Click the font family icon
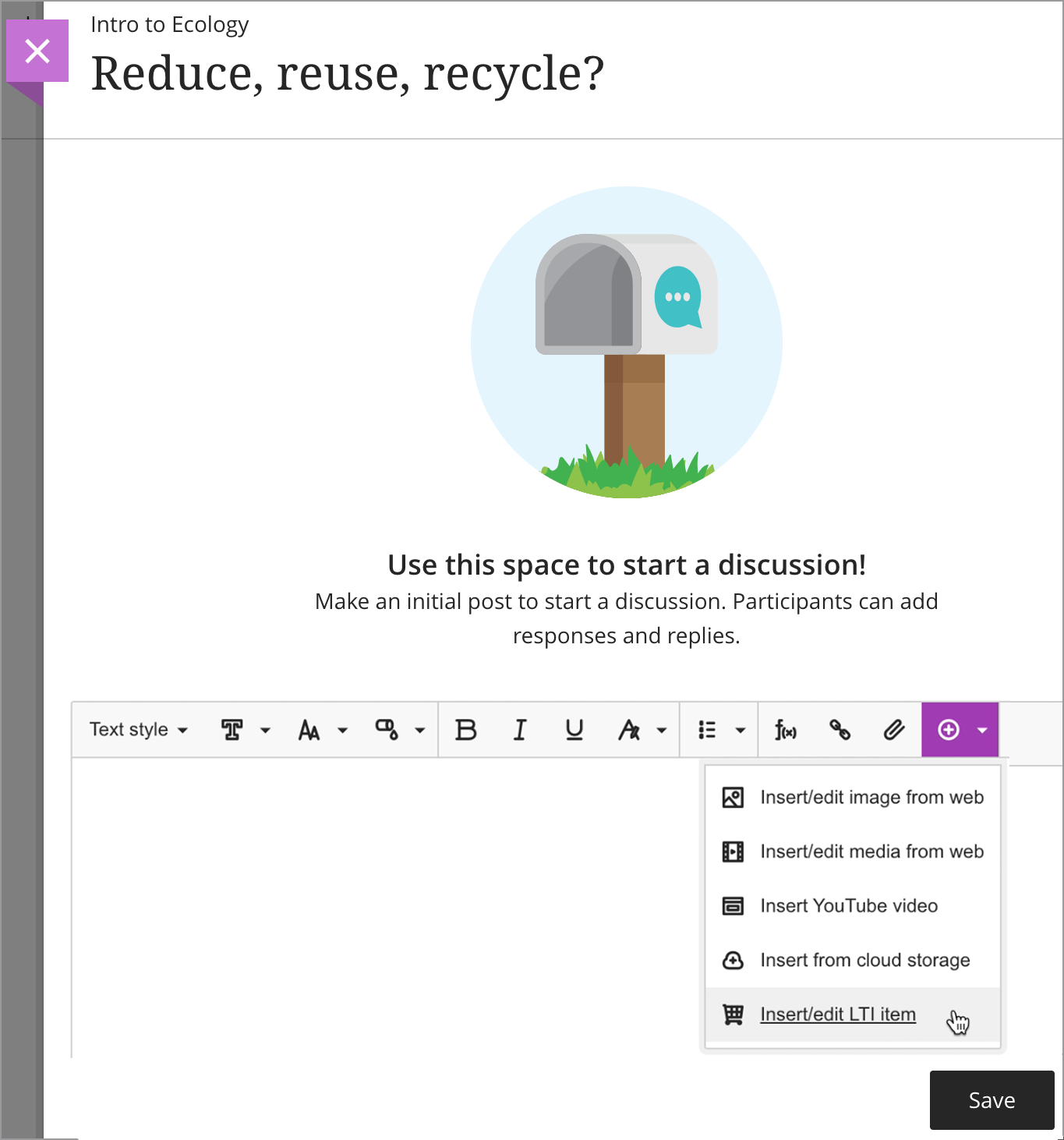Image resolution: width=1064 pixels, height=1140 pixels. pyautogui.click(x=232, y=730)
